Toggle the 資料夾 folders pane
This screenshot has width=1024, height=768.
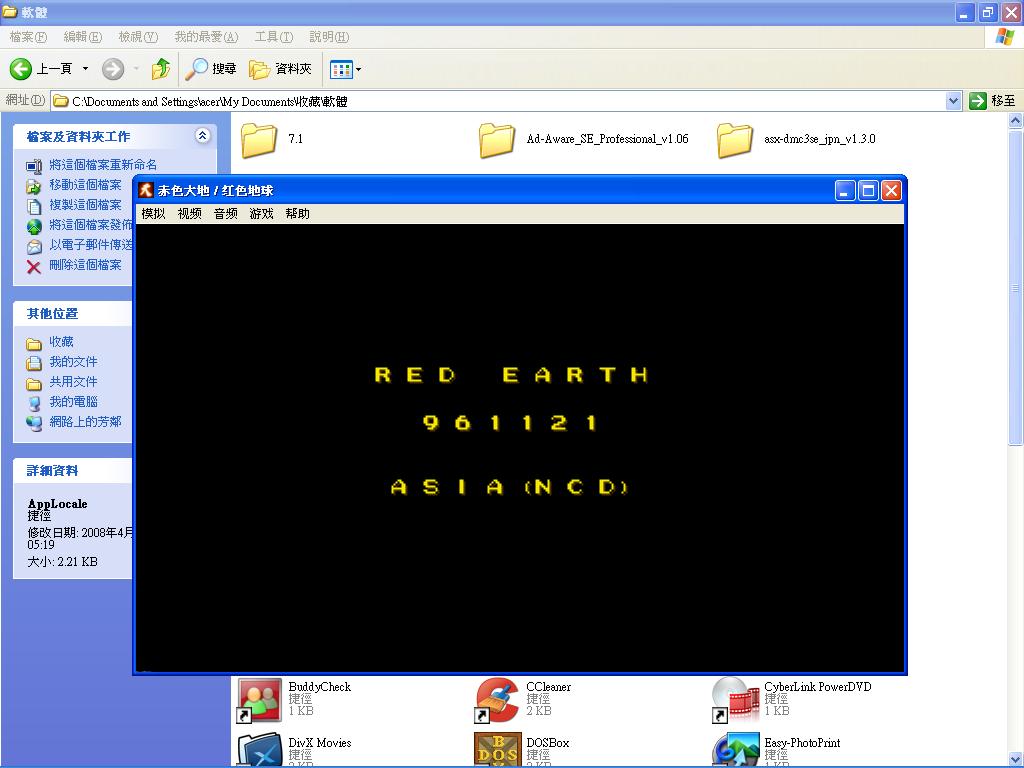click(x=281, y=69)
